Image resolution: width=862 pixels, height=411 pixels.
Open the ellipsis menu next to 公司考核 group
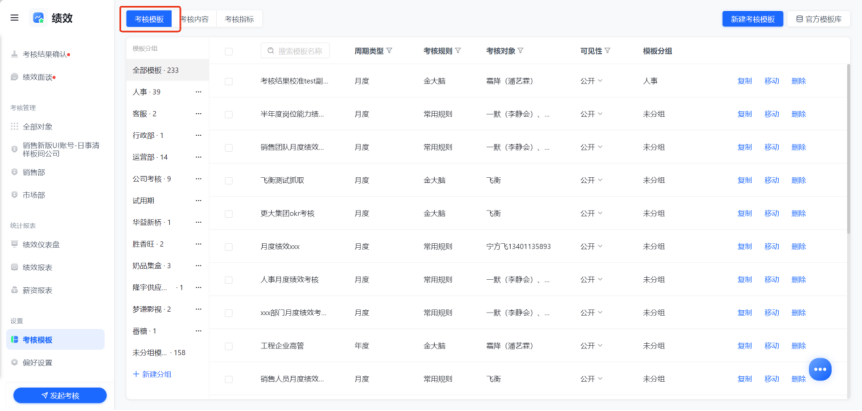[198, 179]
